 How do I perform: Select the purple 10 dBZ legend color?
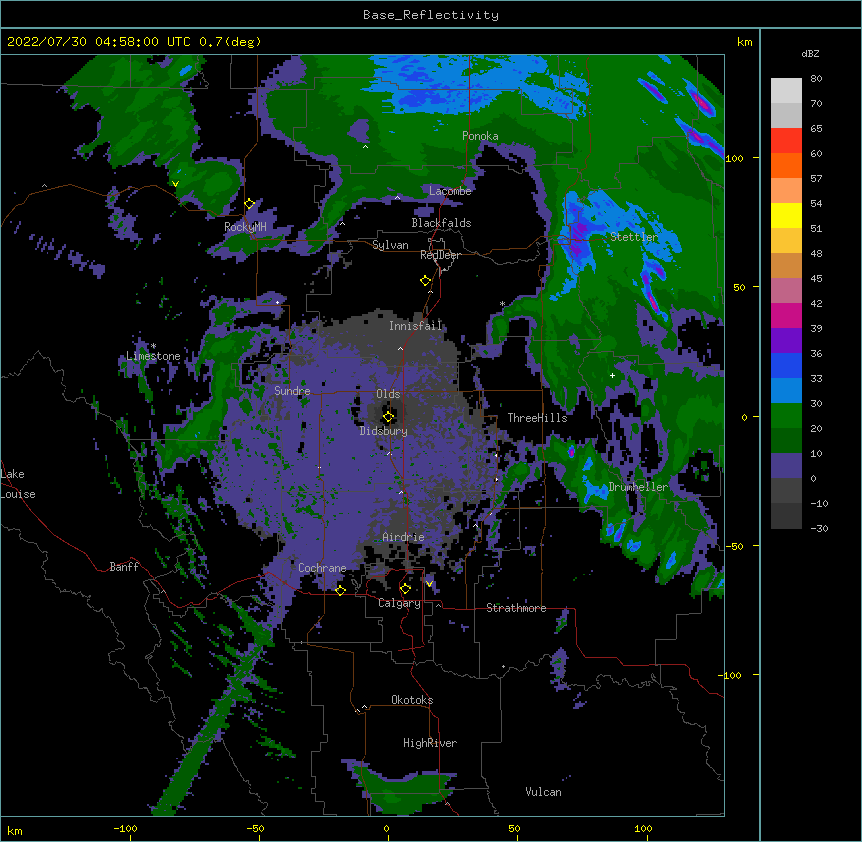click(786, 466)
